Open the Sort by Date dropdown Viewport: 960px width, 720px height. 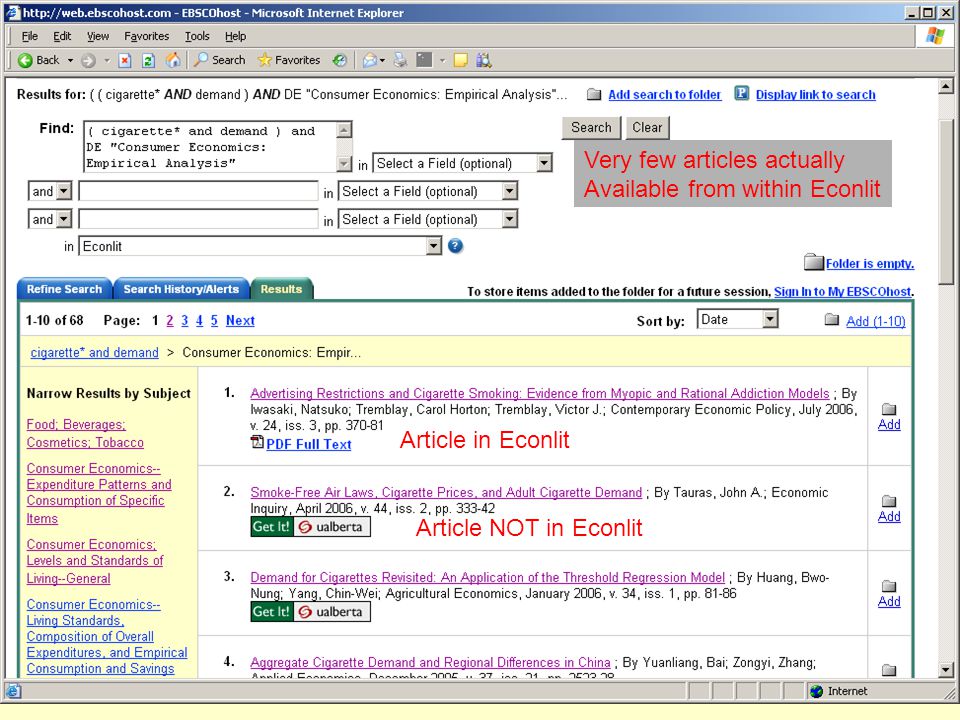(737, 320)
